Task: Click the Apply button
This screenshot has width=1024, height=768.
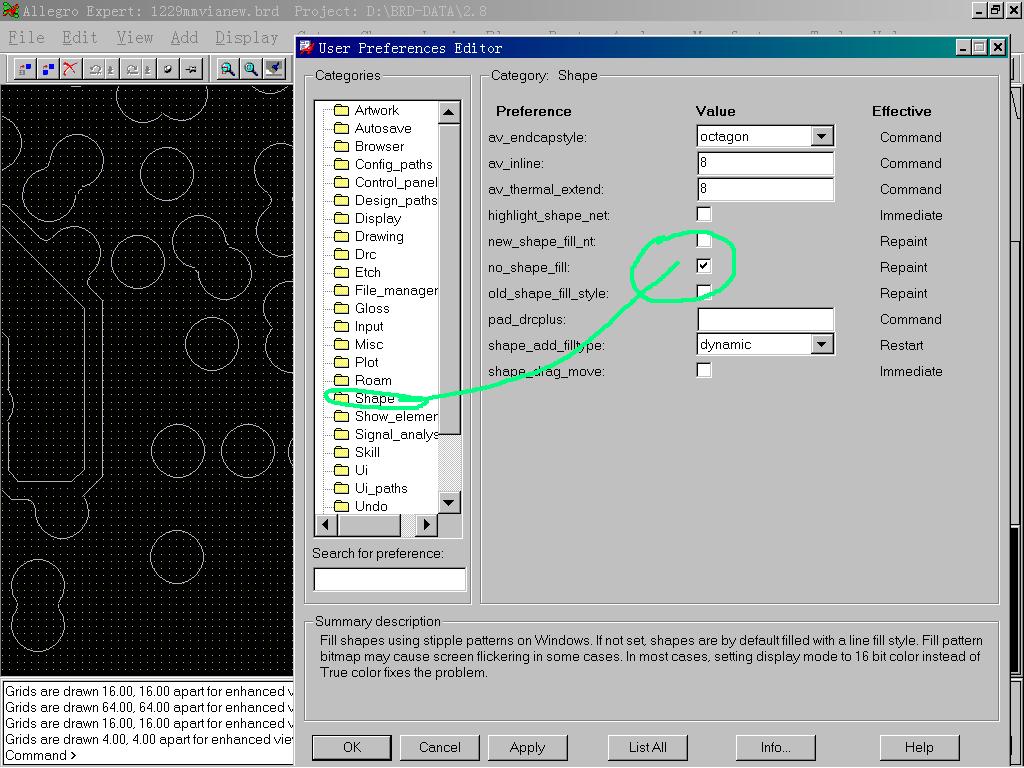Action: (x=527, y=747)
